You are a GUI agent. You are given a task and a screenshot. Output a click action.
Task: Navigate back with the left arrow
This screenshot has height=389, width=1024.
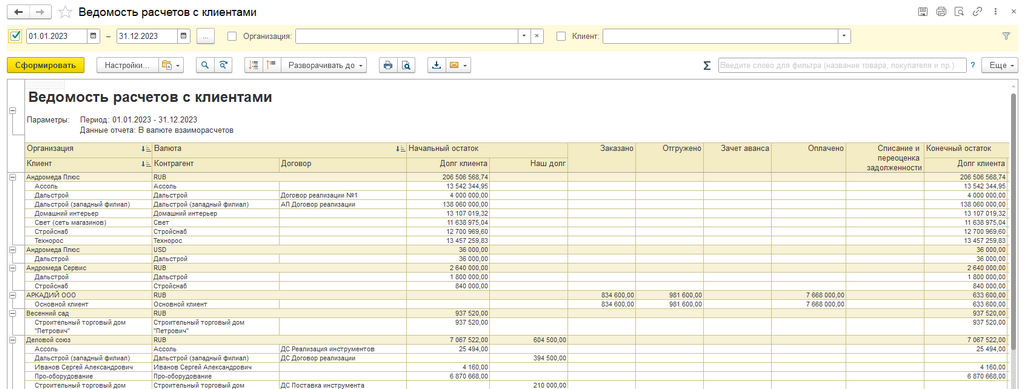[x=18, y=12]
